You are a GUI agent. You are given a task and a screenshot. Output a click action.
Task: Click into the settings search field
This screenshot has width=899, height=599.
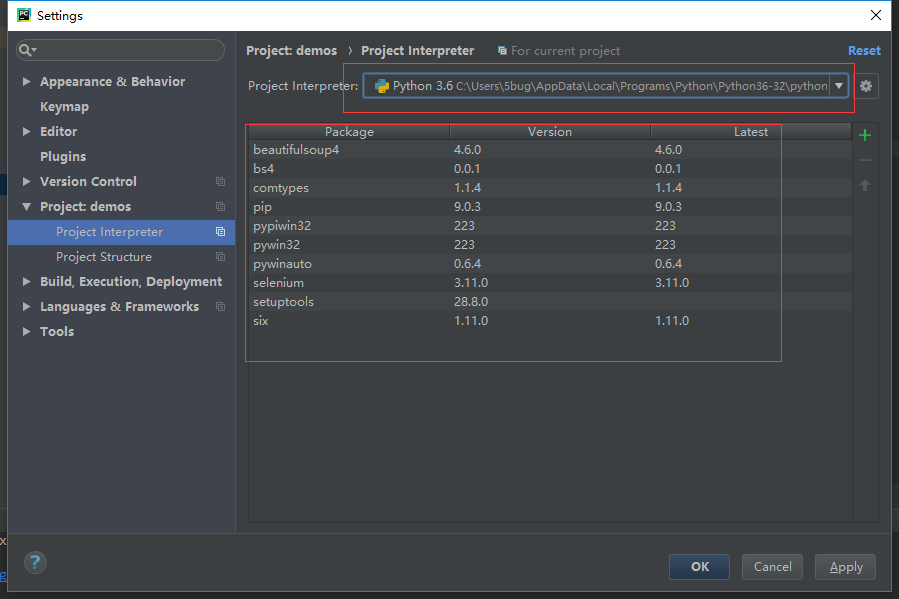click(120, 50)
